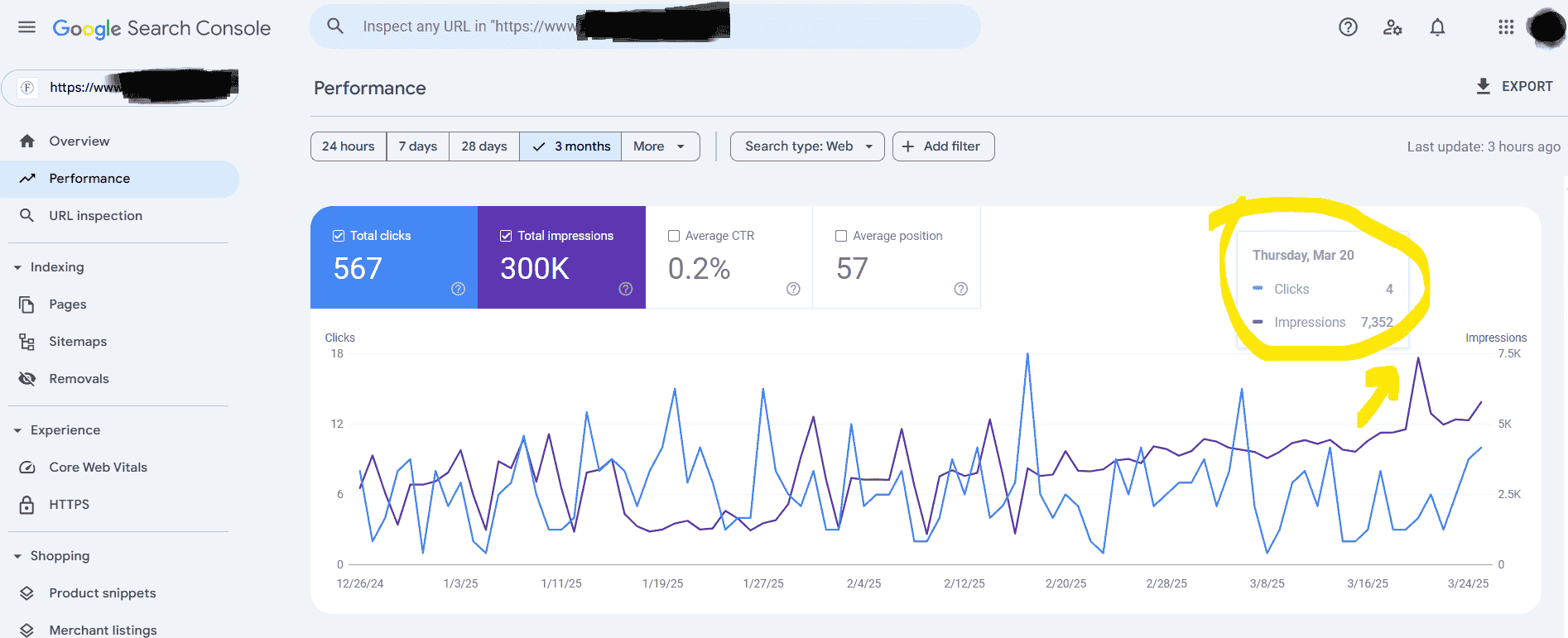This screenshot has height=638, width=1568.
Task: Select the 3 months date range
Action: click(x=570, y=146)
